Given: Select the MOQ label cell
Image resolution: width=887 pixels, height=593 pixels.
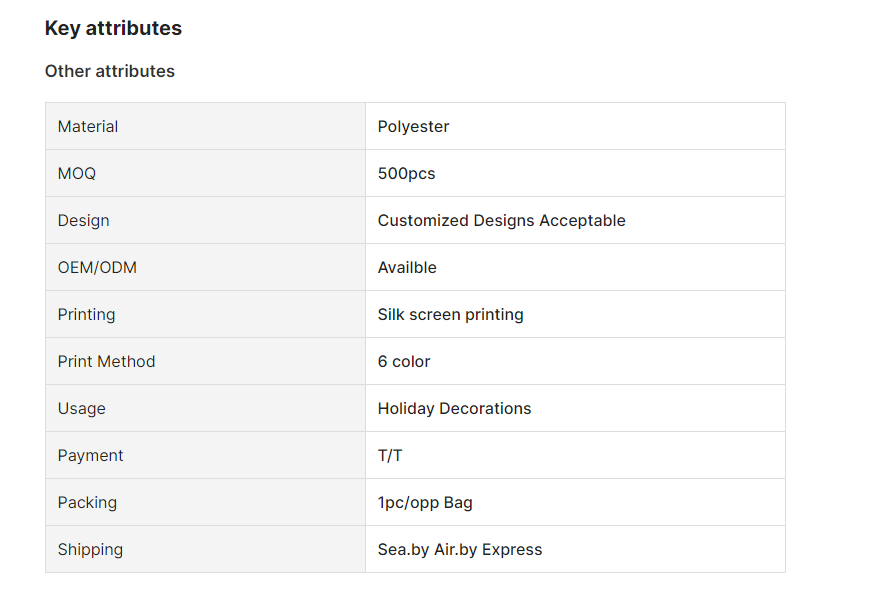Looking at the screenshot, I should [205, 173].
